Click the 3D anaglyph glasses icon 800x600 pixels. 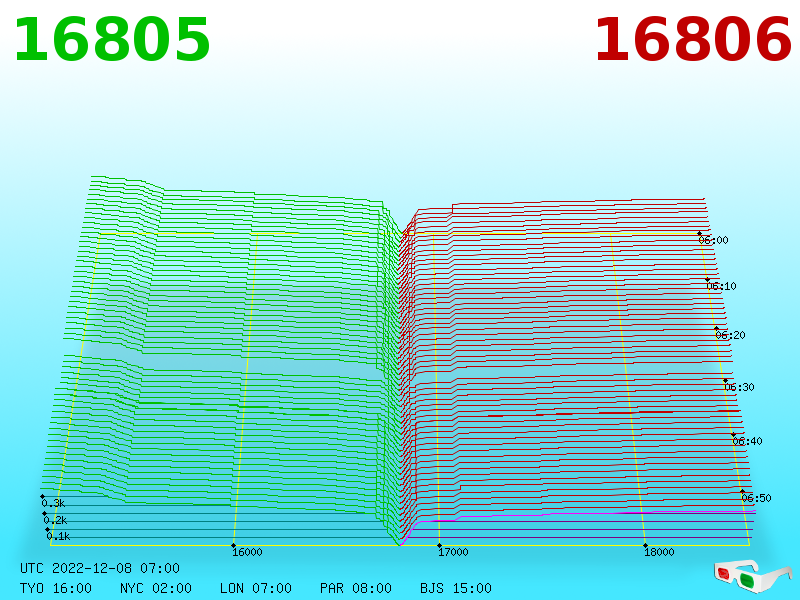(x=752, y=576)
